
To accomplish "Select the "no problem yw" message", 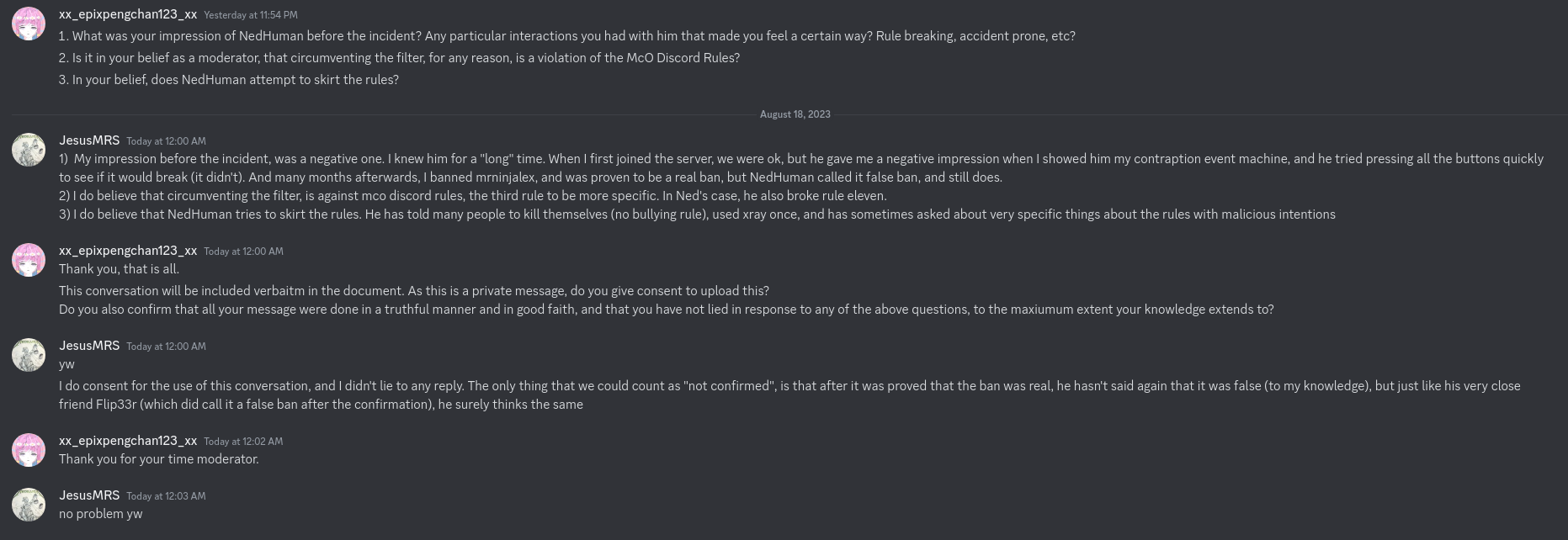I will (101, 514).
